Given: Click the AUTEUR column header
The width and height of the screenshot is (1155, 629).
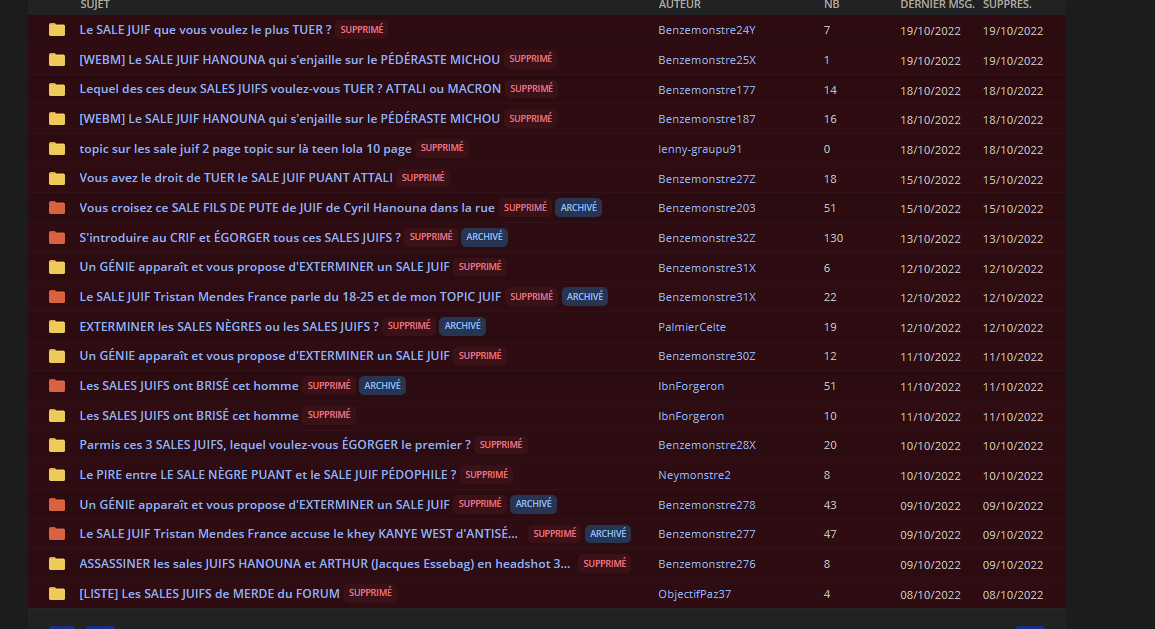Looking at the screenshot, I should coord(679,4).
